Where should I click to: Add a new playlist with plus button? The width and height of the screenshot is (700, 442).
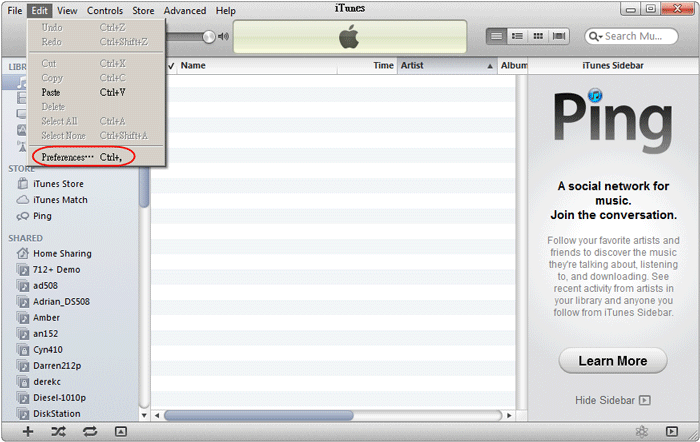(28, 431)
